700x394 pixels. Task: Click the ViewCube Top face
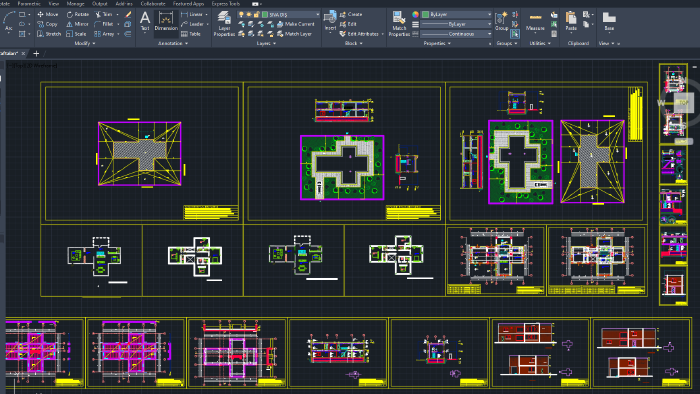point(683,102)
